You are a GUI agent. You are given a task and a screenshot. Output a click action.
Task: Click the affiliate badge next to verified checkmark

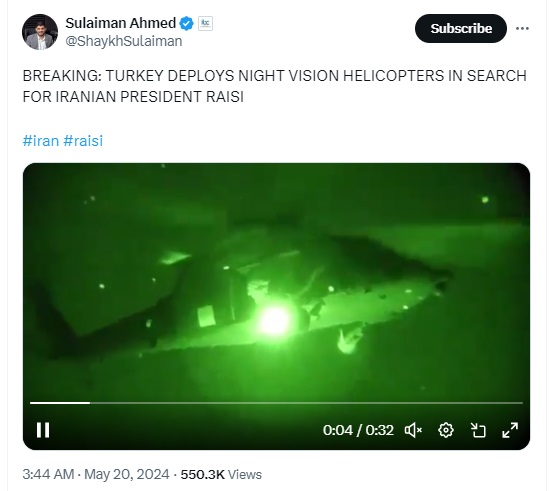click(205, 24)
